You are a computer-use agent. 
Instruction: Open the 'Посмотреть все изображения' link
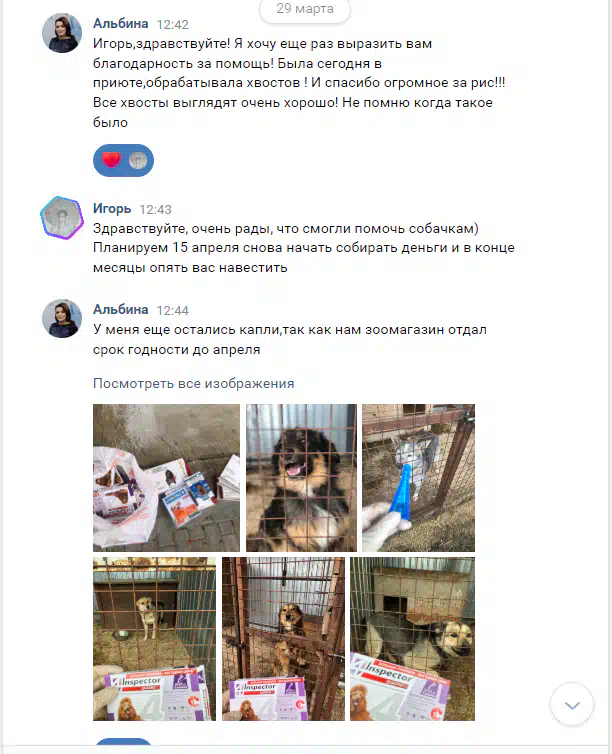click(x=193, y=383)
